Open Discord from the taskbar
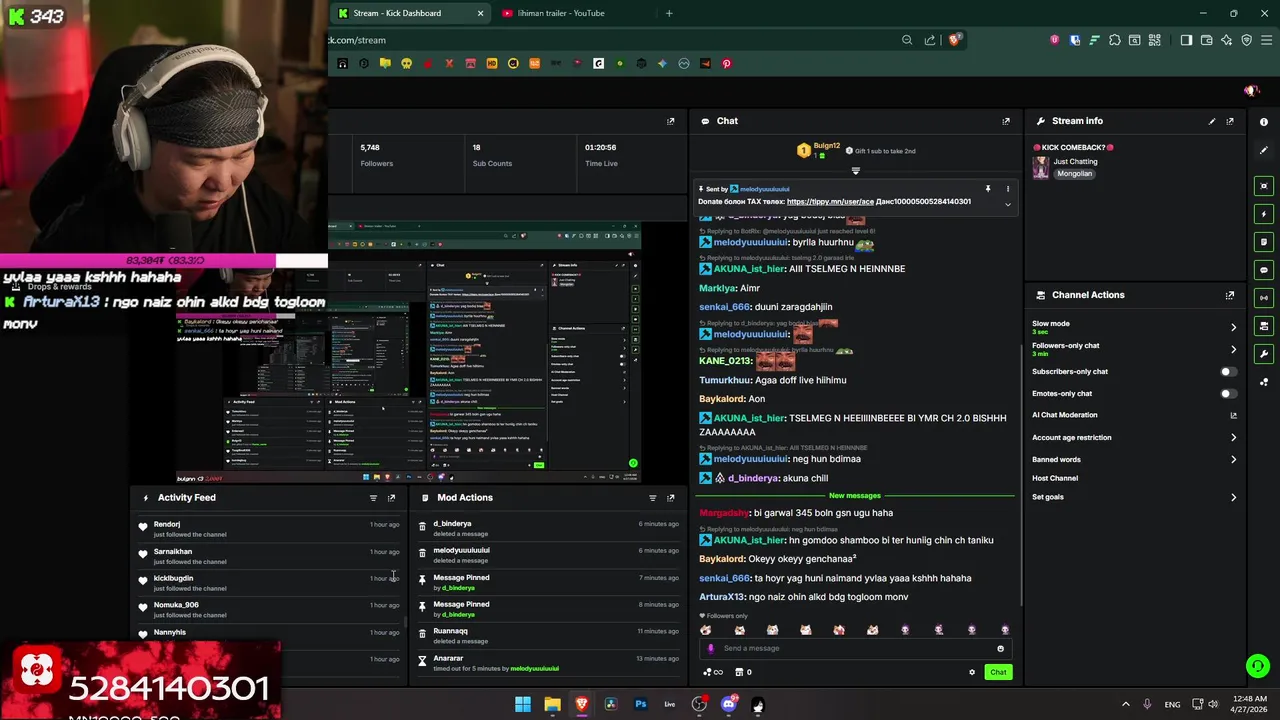1280x720 pixels. [x=729, y=704]
